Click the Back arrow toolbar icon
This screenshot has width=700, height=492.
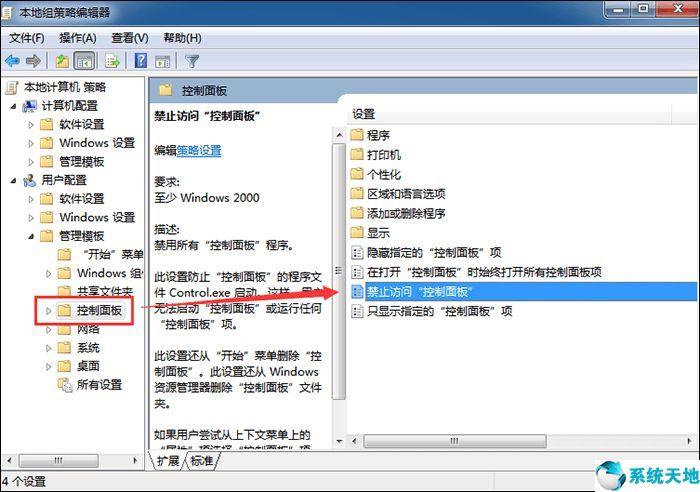12,61
